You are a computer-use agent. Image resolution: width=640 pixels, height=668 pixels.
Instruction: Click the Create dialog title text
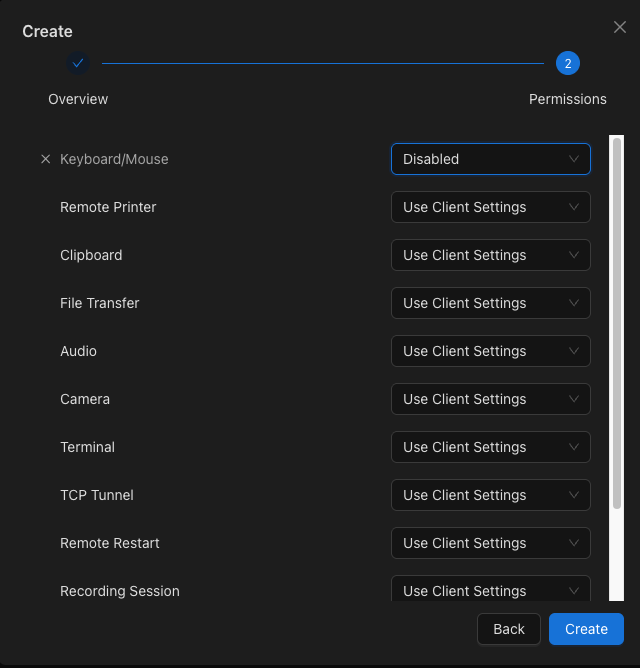[x=47, y=32]
